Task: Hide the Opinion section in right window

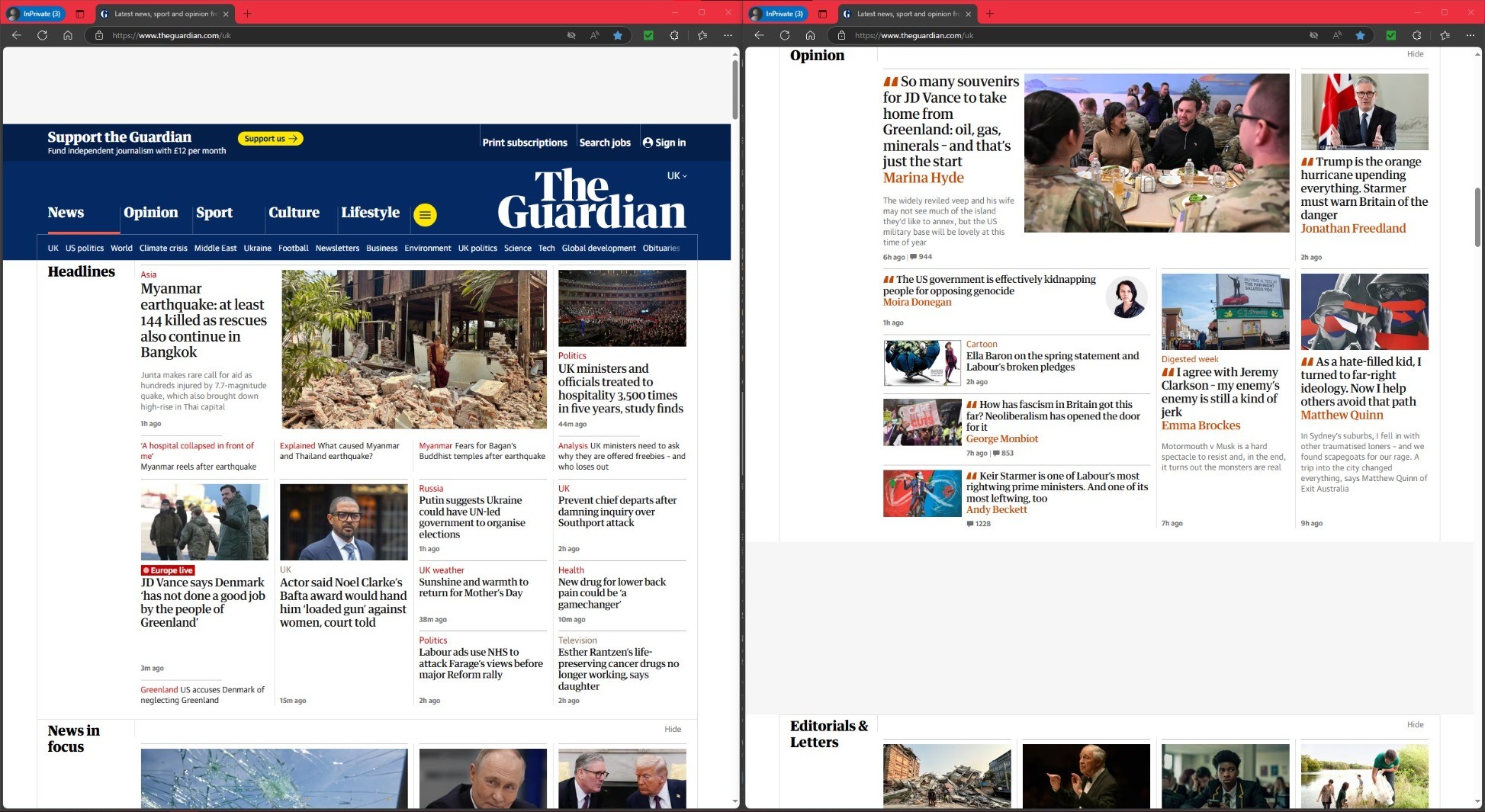Action: tap(1416, 54)
